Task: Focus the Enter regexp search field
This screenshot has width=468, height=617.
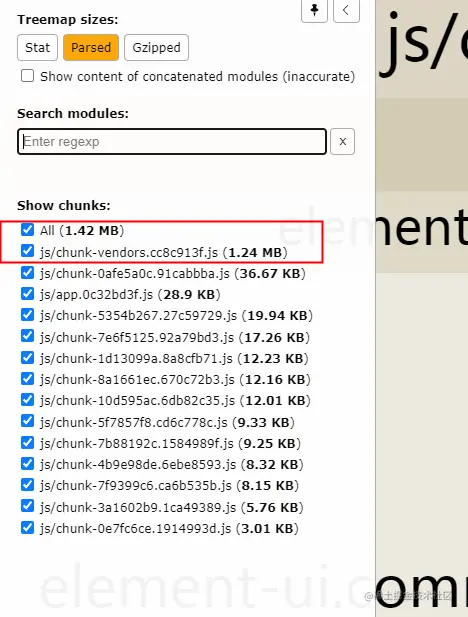Action: 172,142
